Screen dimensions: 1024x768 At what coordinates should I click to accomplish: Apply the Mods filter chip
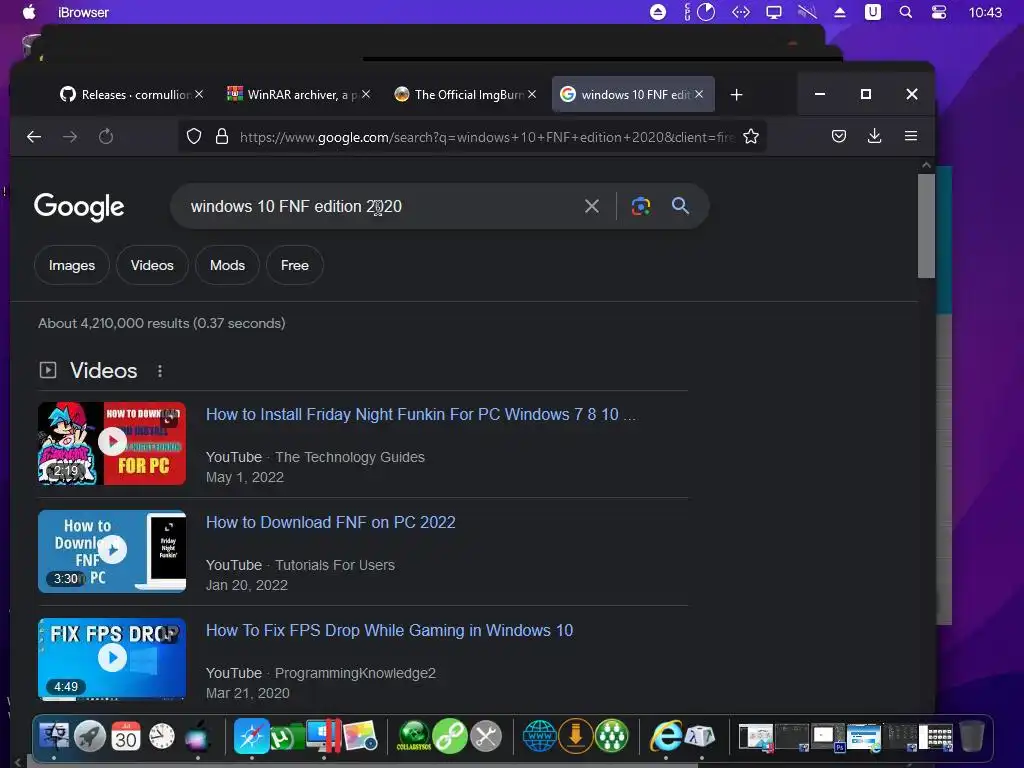[227, 265]
